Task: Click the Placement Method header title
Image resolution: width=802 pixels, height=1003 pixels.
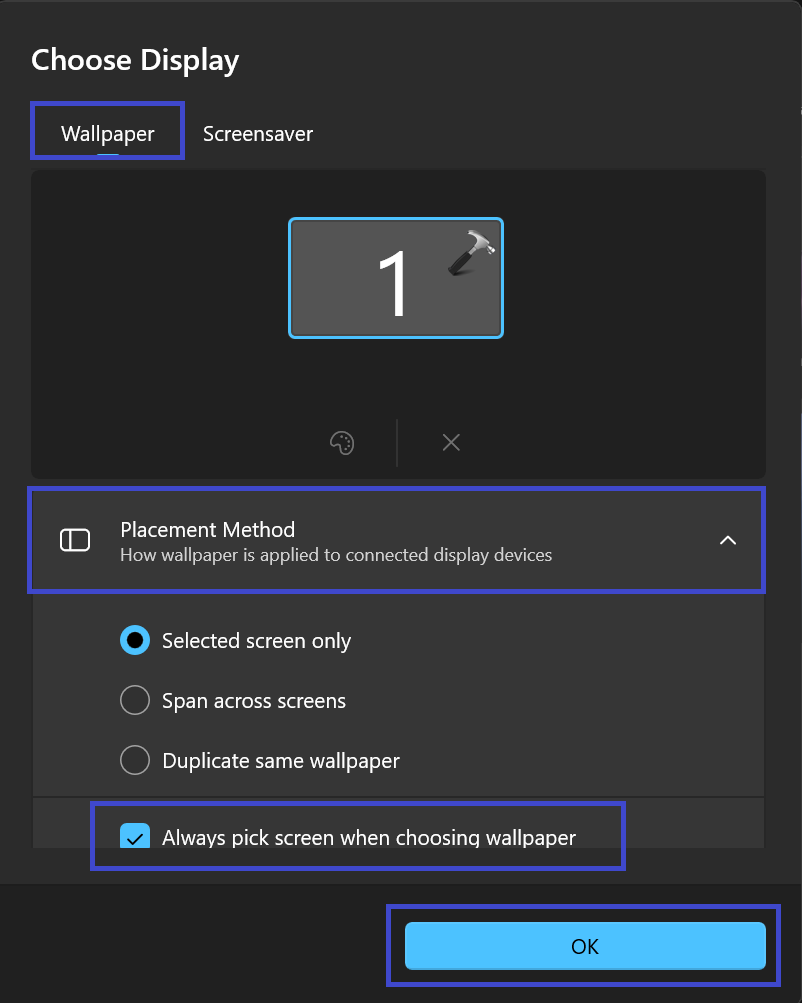Action: pos(207,529)
